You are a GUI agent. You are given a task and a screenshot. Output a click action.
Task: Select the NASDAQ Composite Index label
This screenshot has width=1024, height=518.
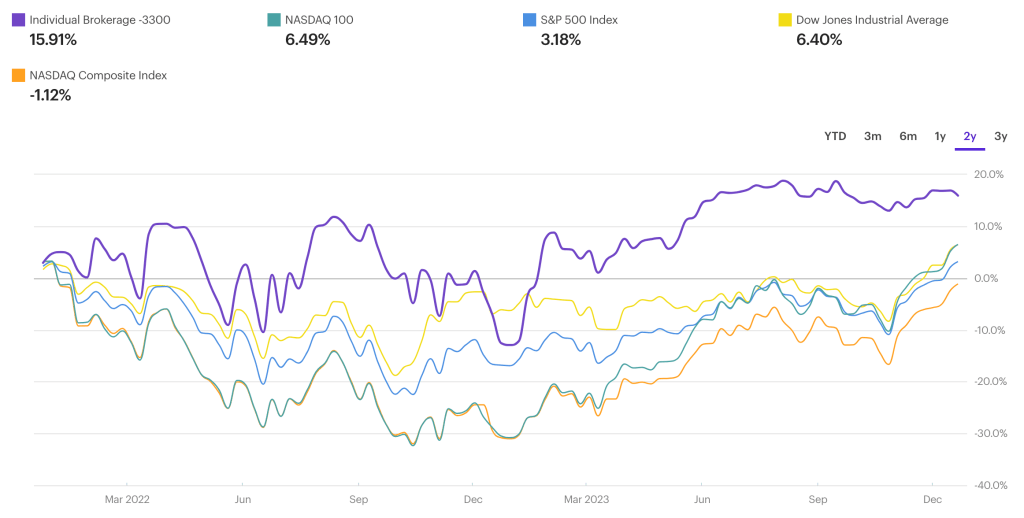(x=98, y=75)
